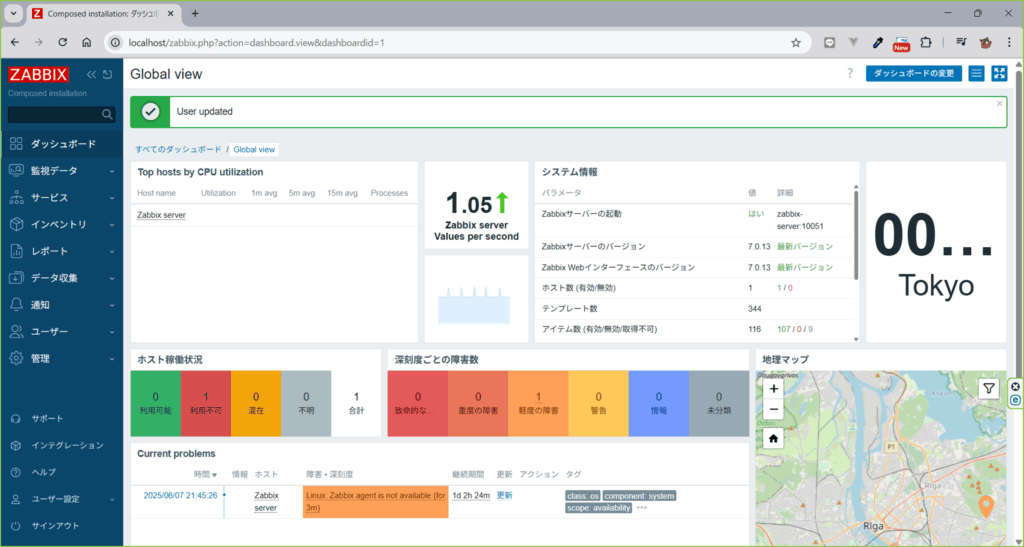Viewport: 1024px width, 547px height.
Task: Click the 未分類 severity tile
Action: click(x=719, y=403)
